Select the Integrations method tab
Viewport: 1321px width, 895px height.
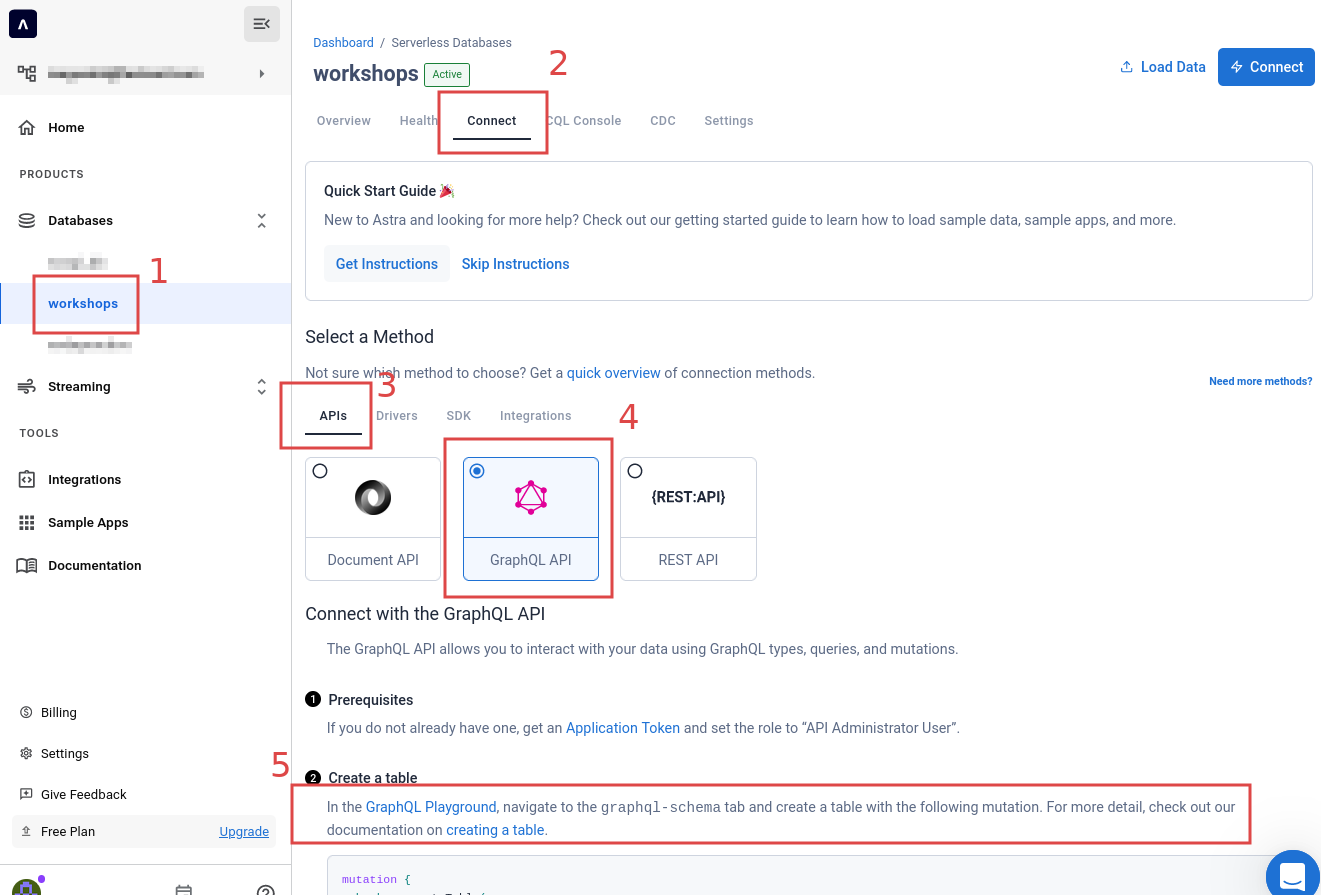pos(536,415)
